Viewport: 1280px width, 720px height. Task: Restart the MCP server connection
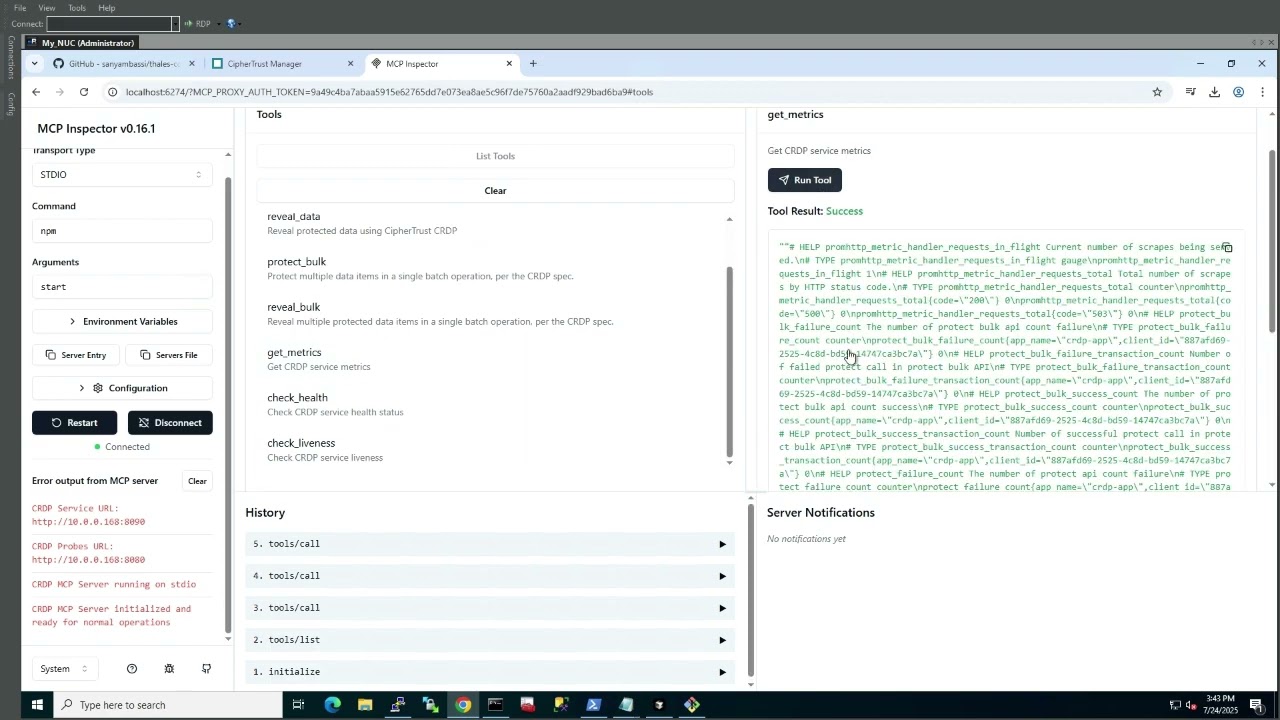click(74, 423)
